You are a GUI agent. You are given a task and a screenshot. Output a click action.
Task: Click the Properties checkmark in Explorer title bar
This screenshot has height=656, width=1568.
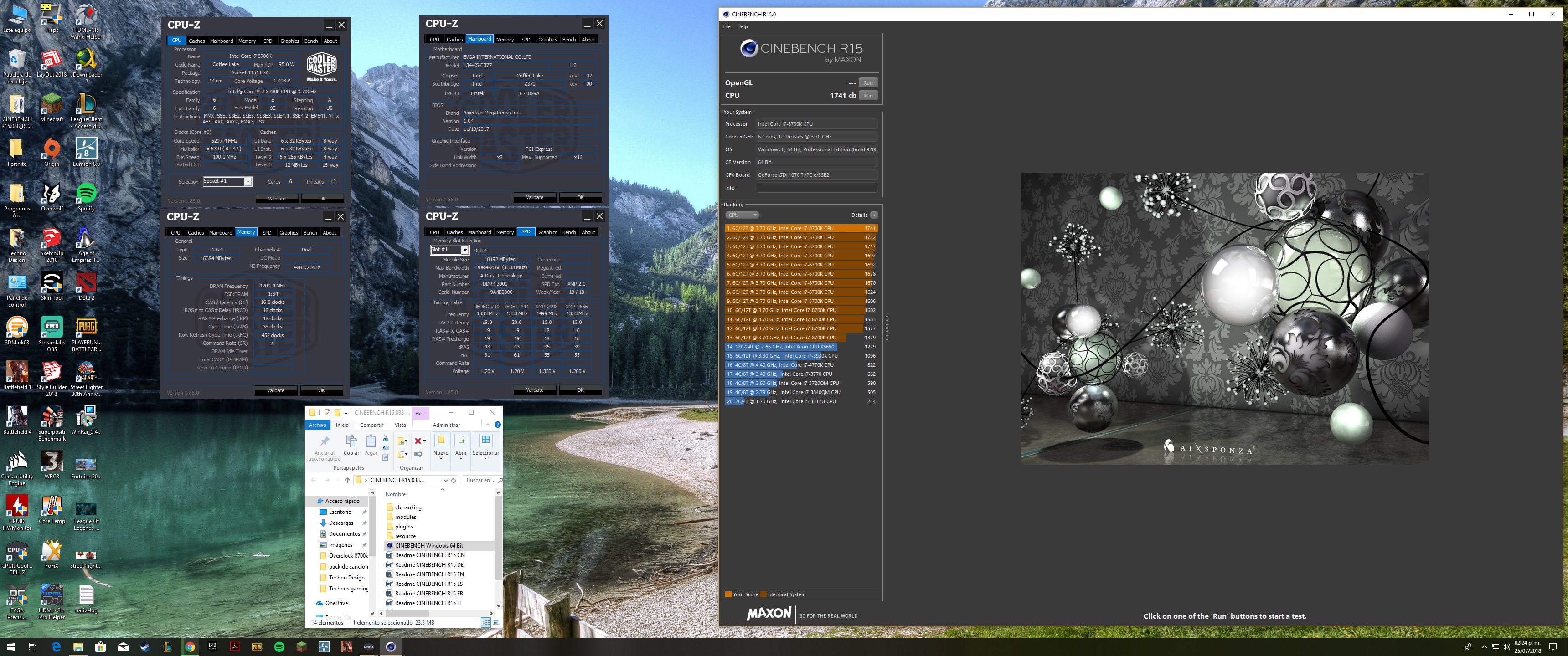[x=327, y=413]
